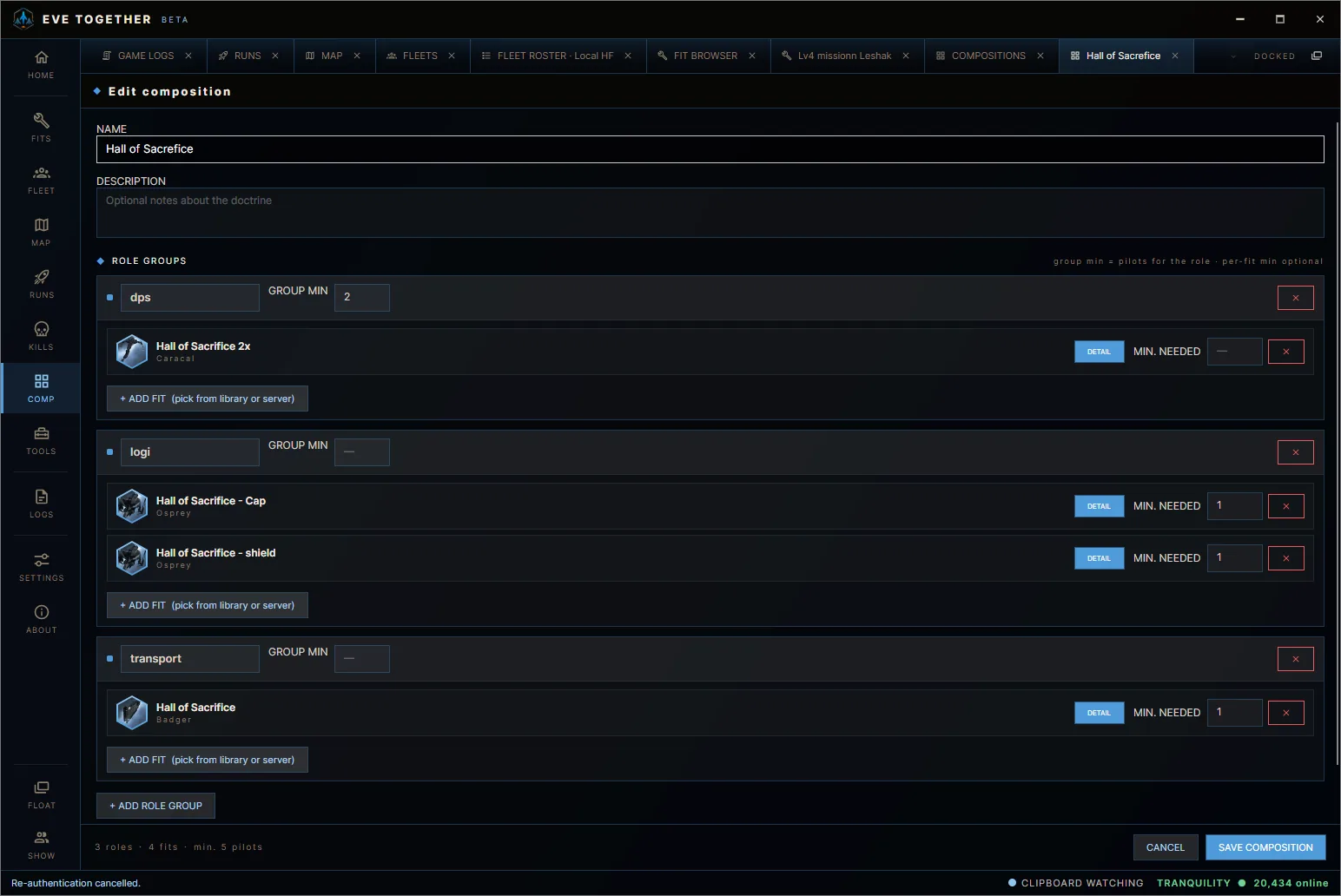Viewport: 1341px width, 896px height.
Task: Close the FLEETS tab
Action: click(x=452, y=56)
